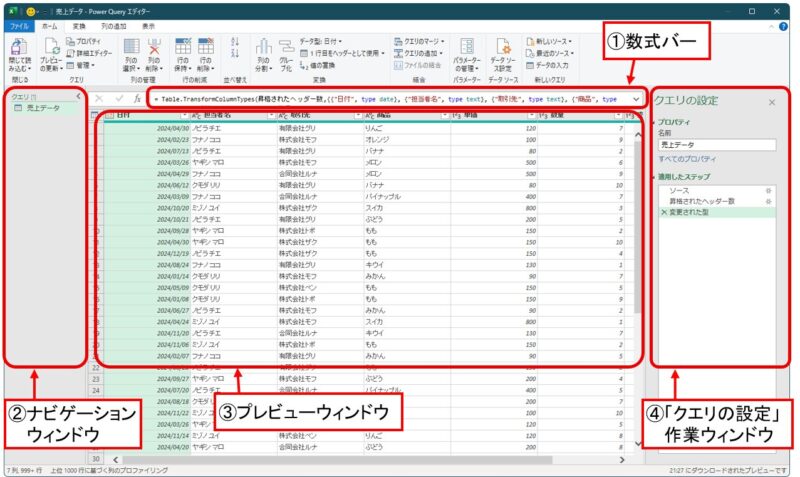Switch to the 表示 tab
Screen dimensions: 800x477
148,26
